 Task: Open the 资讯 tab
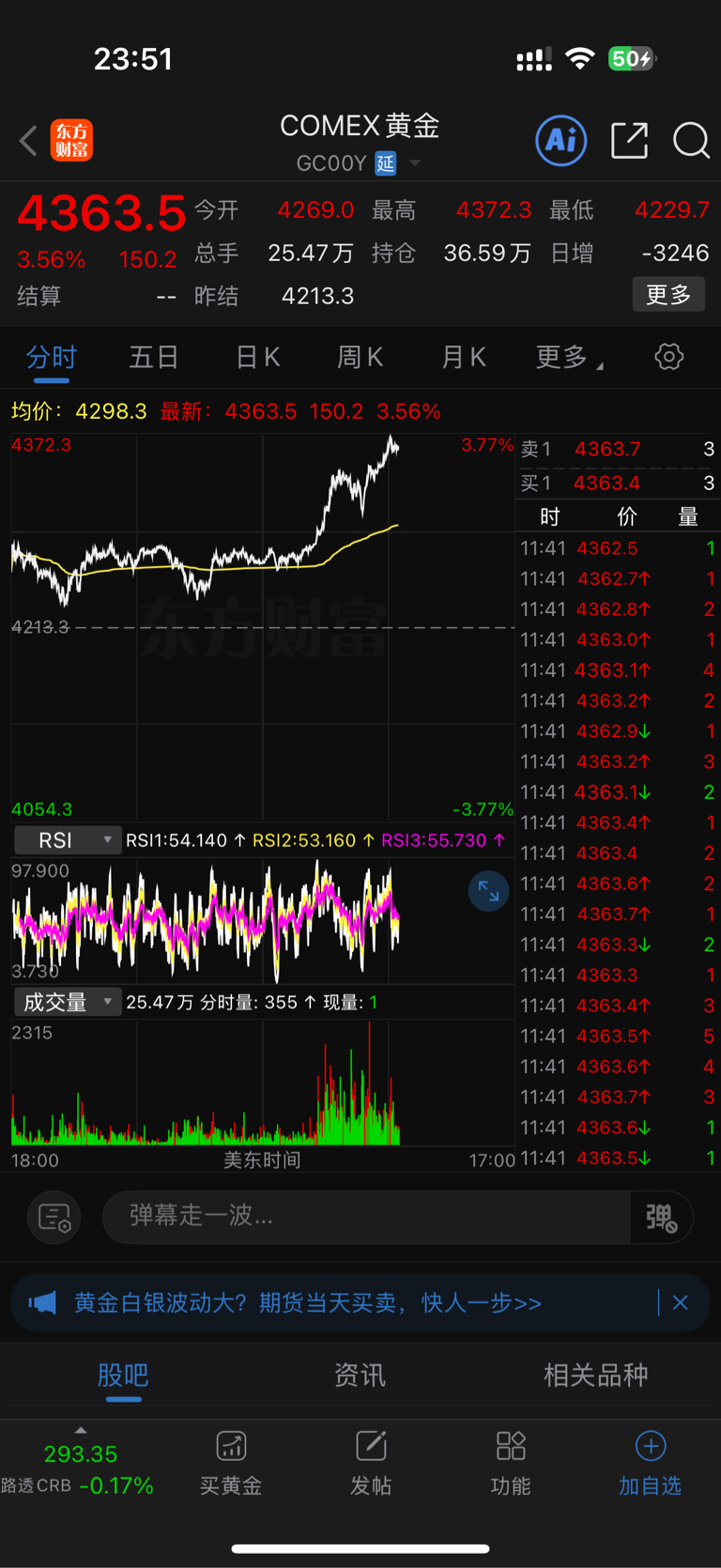(360, 1376)
